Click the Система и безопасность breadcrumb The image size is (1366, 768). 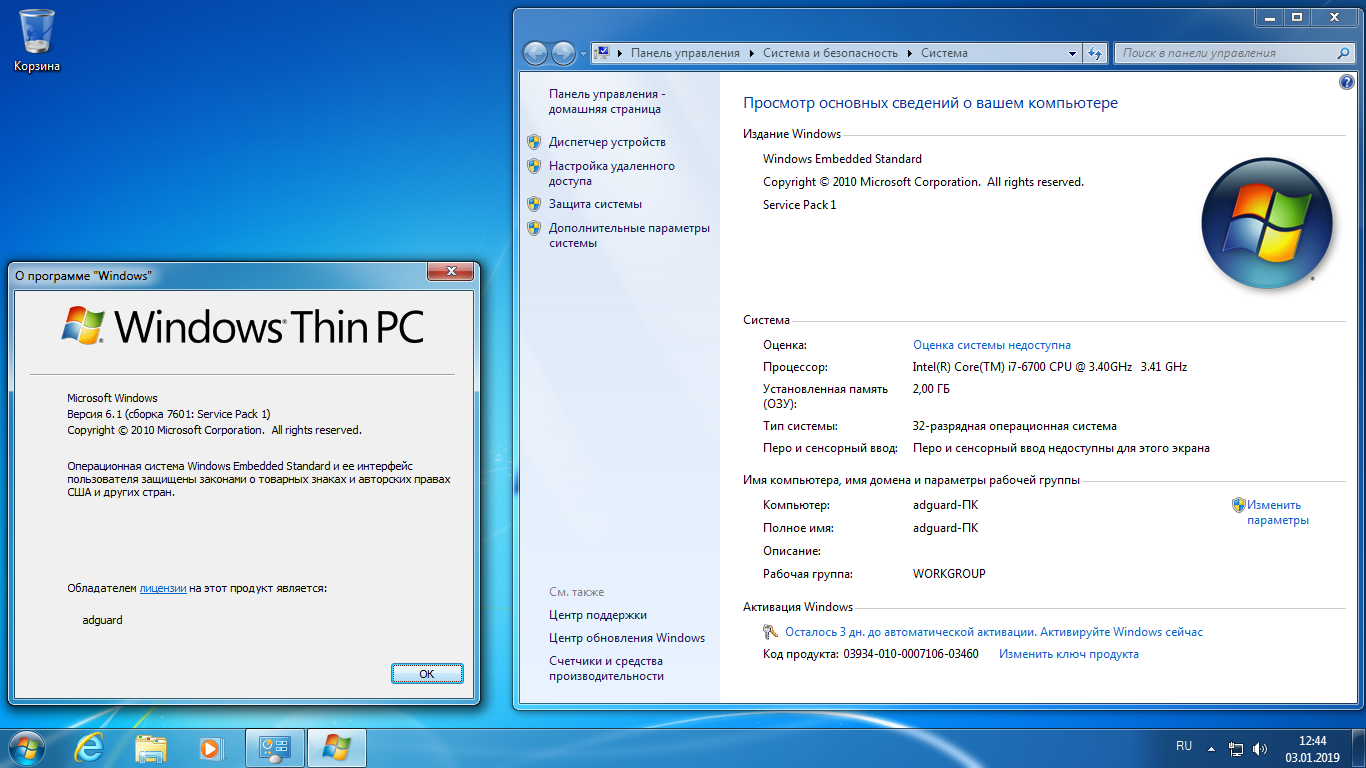pyautogui.click(x=830, y=53)
